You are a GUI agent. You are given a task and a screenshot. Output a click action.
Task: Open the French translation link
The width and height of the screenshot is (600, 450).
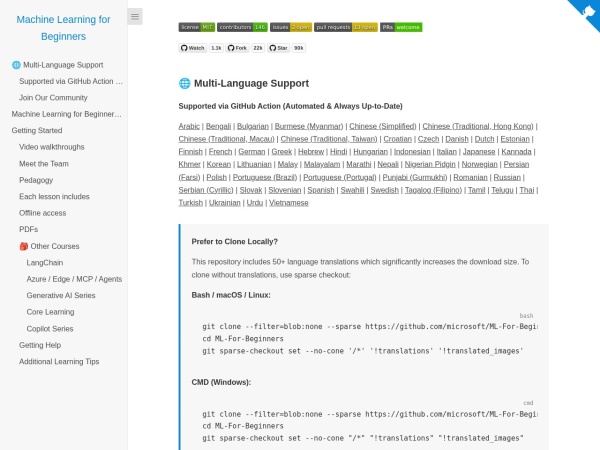coord(220,152)
